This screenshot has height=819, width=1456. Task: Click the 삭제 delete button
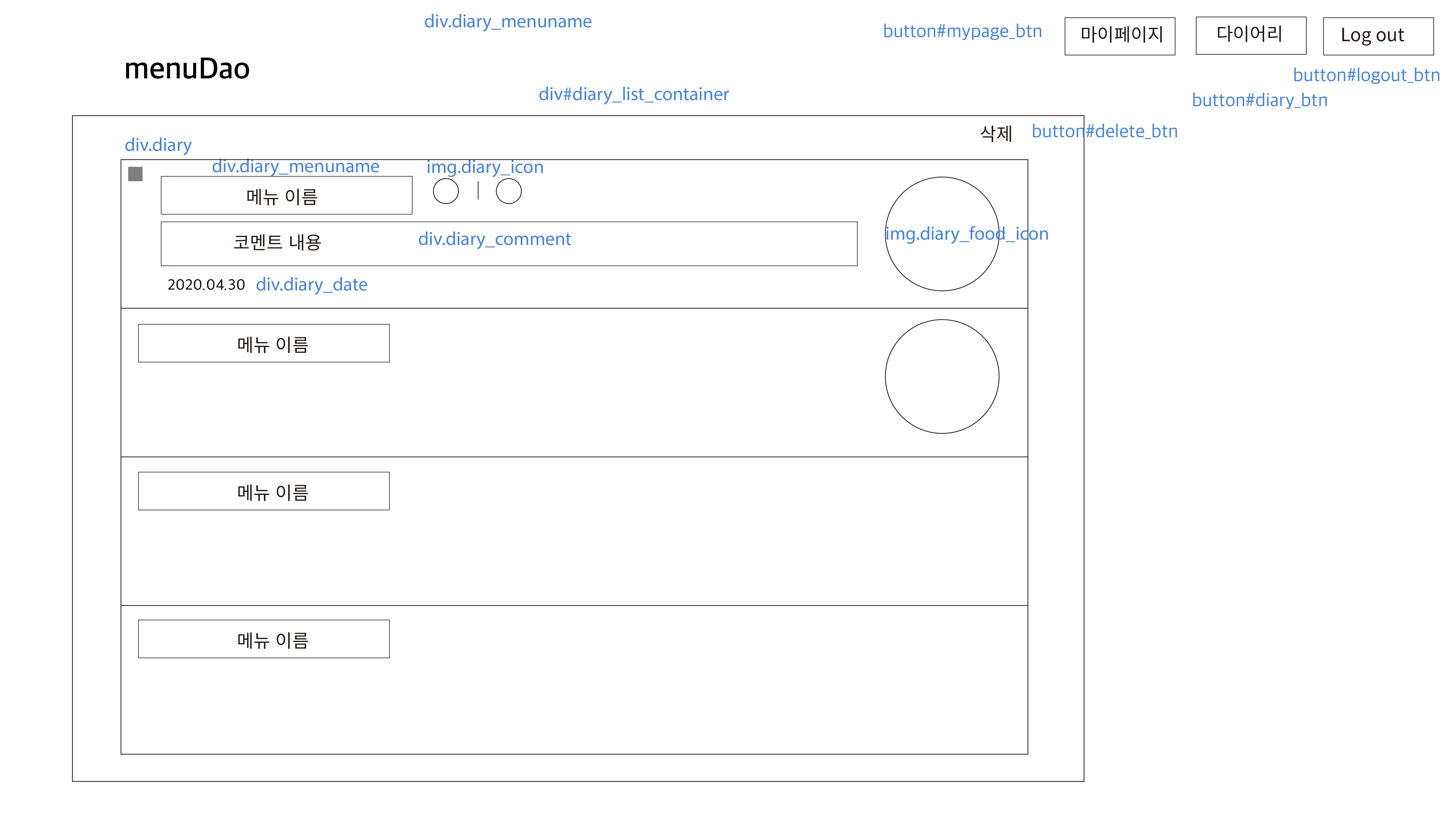point(996,133)
